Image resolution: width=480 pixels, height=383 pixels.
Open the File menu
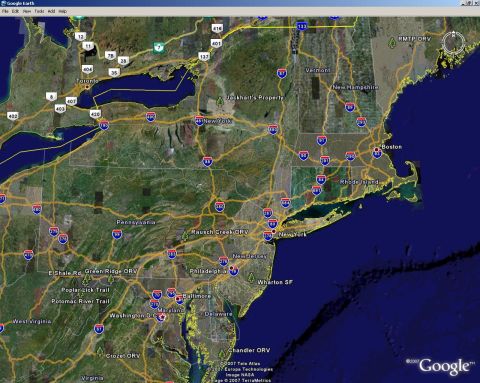coord(5,11)
